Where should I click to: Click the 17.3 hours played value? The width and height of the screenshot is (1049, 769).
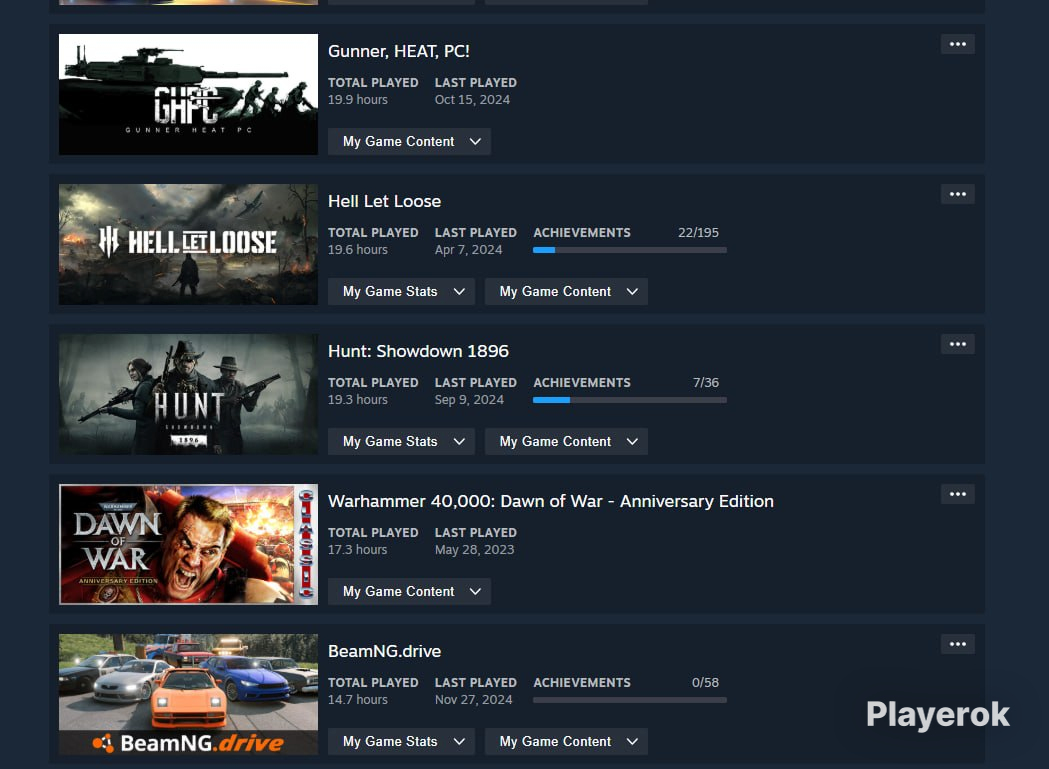(x=358, y=549)
